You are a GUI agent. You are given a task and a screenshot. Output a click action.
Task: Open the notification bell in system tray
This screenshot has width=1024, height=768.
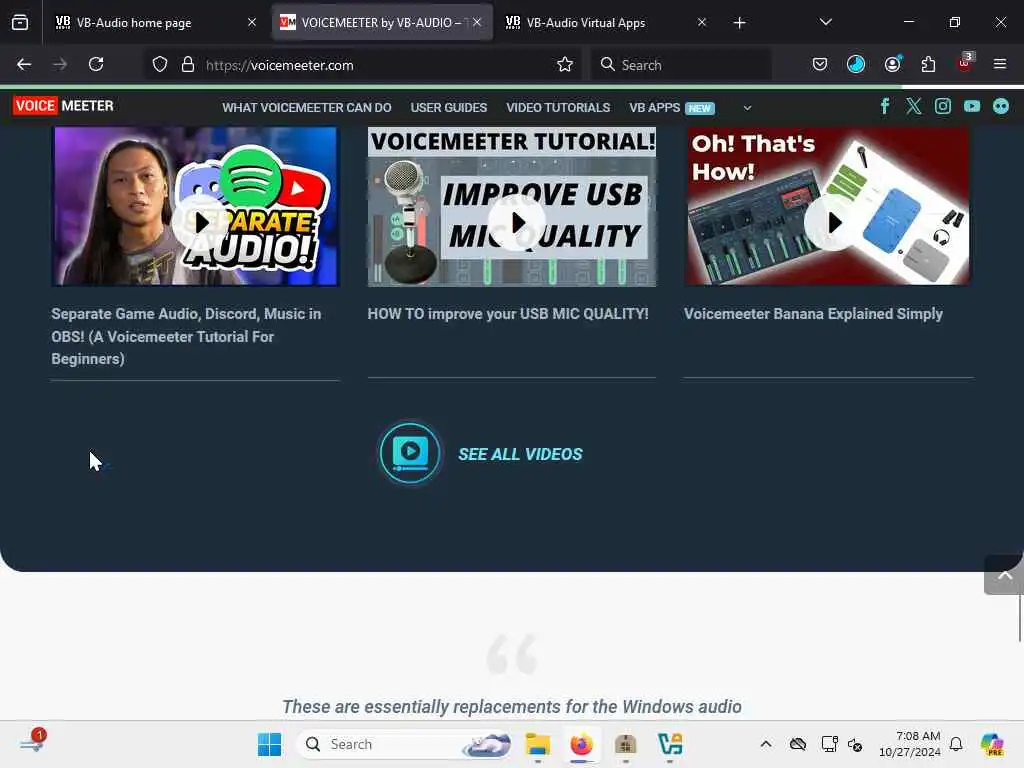coord(956,744)
